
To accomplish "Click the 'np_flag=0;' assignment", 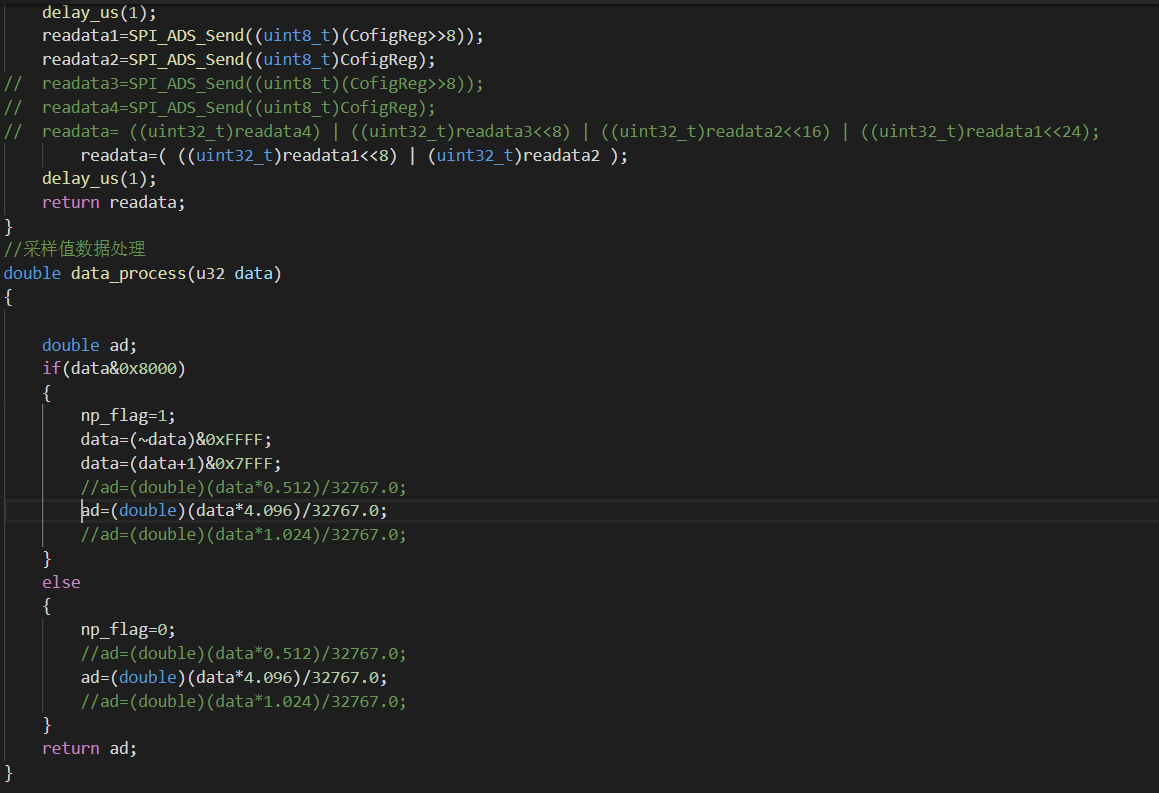I will pyautogui.click(x=127, y=630).
